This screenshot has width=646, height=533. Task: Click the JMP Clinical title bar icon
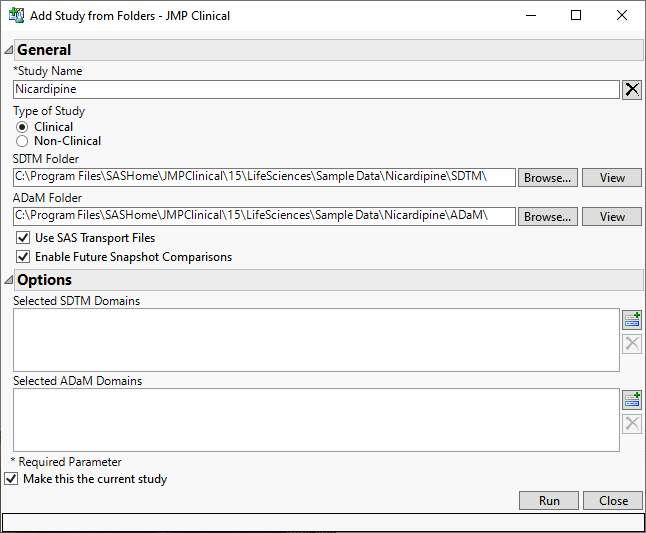[15, 15]
